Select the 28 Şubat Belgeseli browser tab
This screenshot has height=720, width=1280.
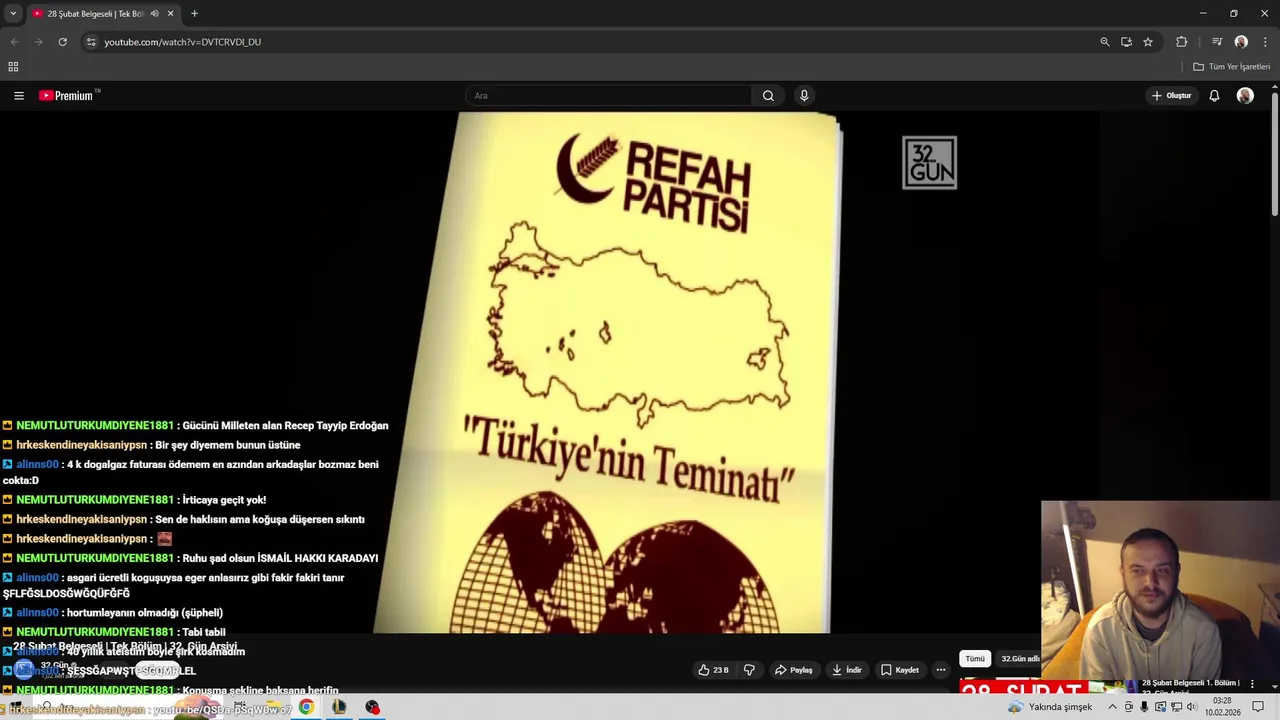(x=102, y=14)
